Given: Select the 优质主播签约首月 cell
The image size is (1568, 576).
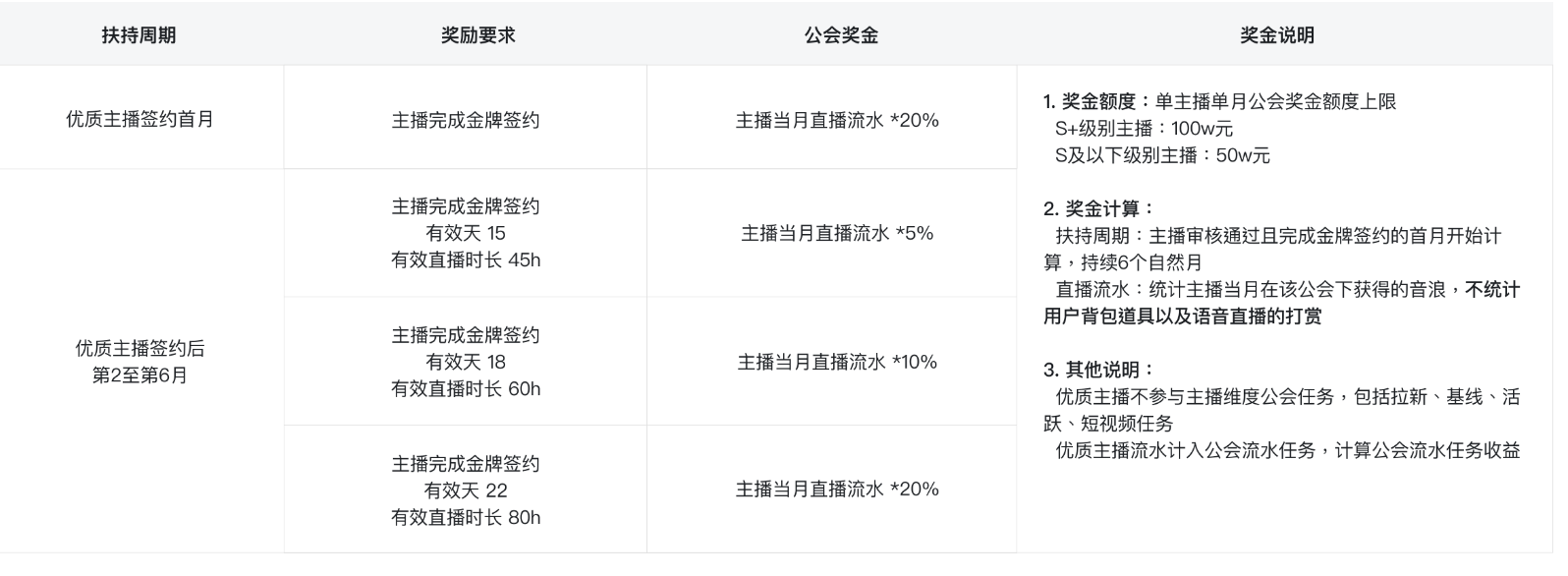Looking at the screenshot, I should pos(140,120).
